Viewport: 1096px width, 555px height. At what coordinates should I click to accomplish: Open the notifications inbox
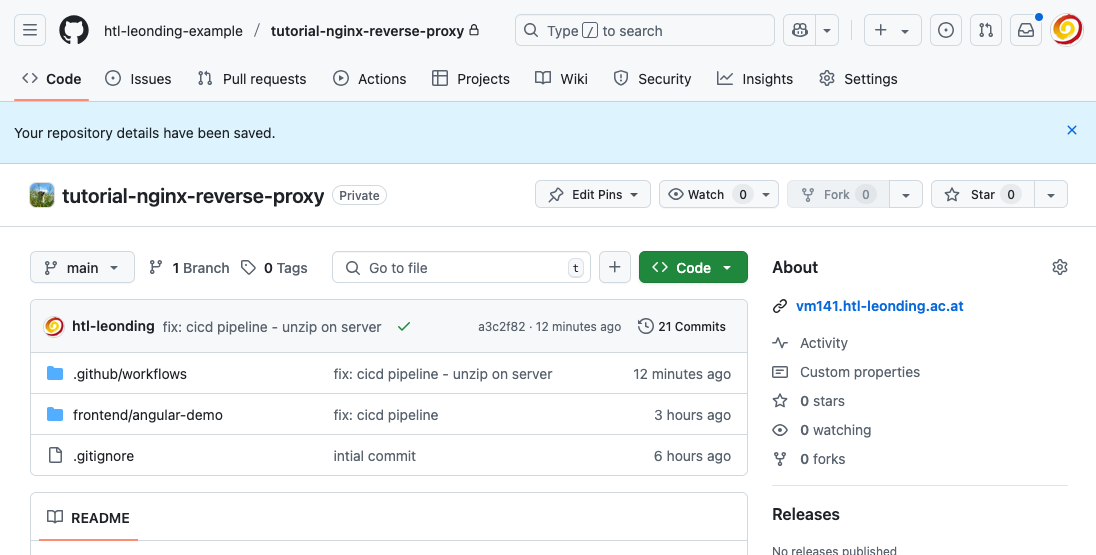(1026, 31)
